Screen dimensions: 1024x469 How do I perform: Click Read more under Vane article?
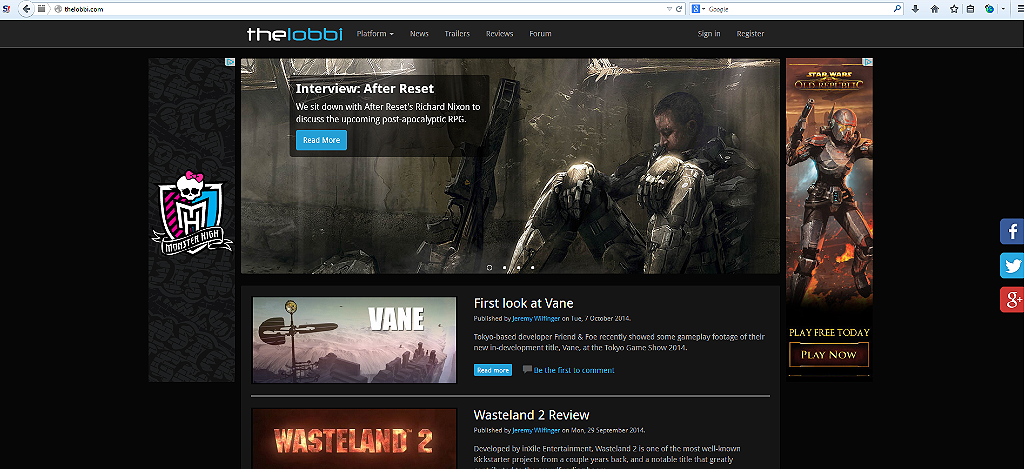[493, 370]
